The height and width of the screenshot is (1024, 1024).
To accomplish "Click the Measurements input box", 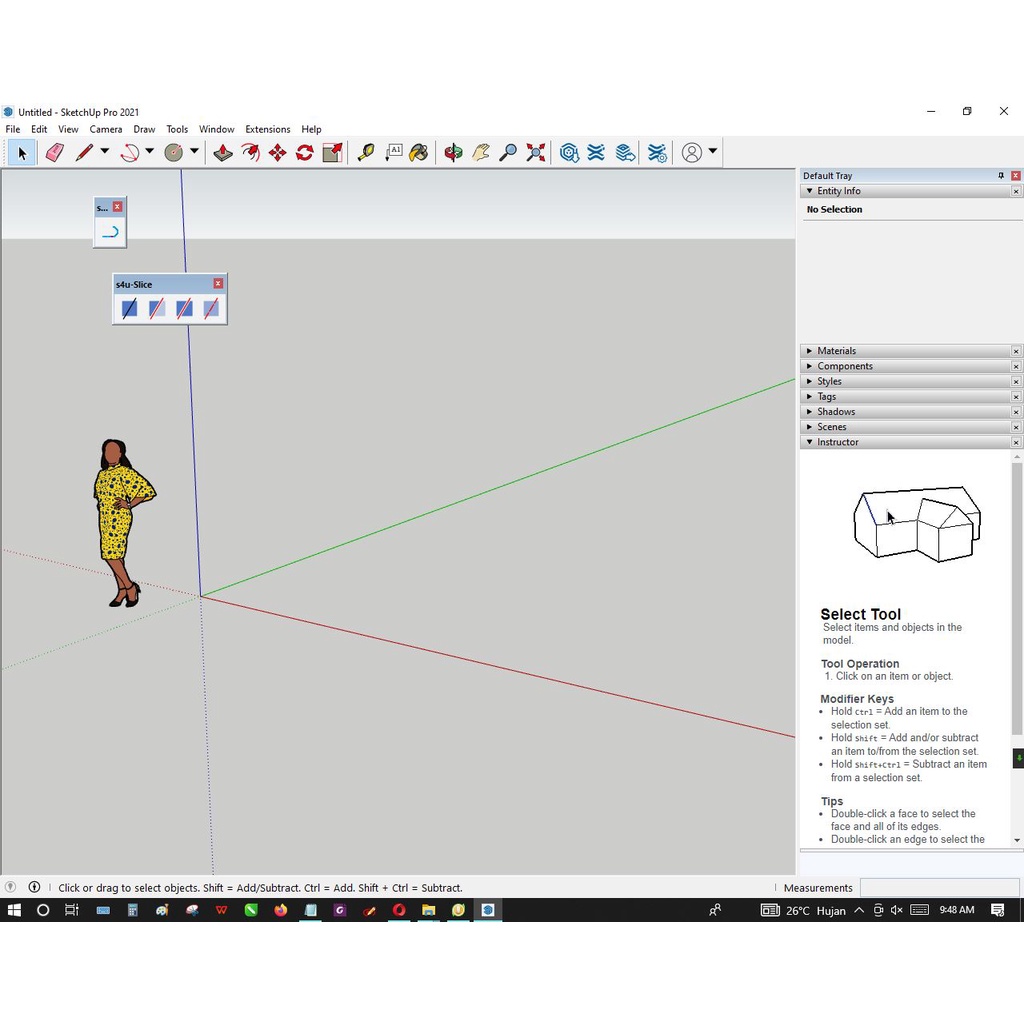I will coord(939,888).
